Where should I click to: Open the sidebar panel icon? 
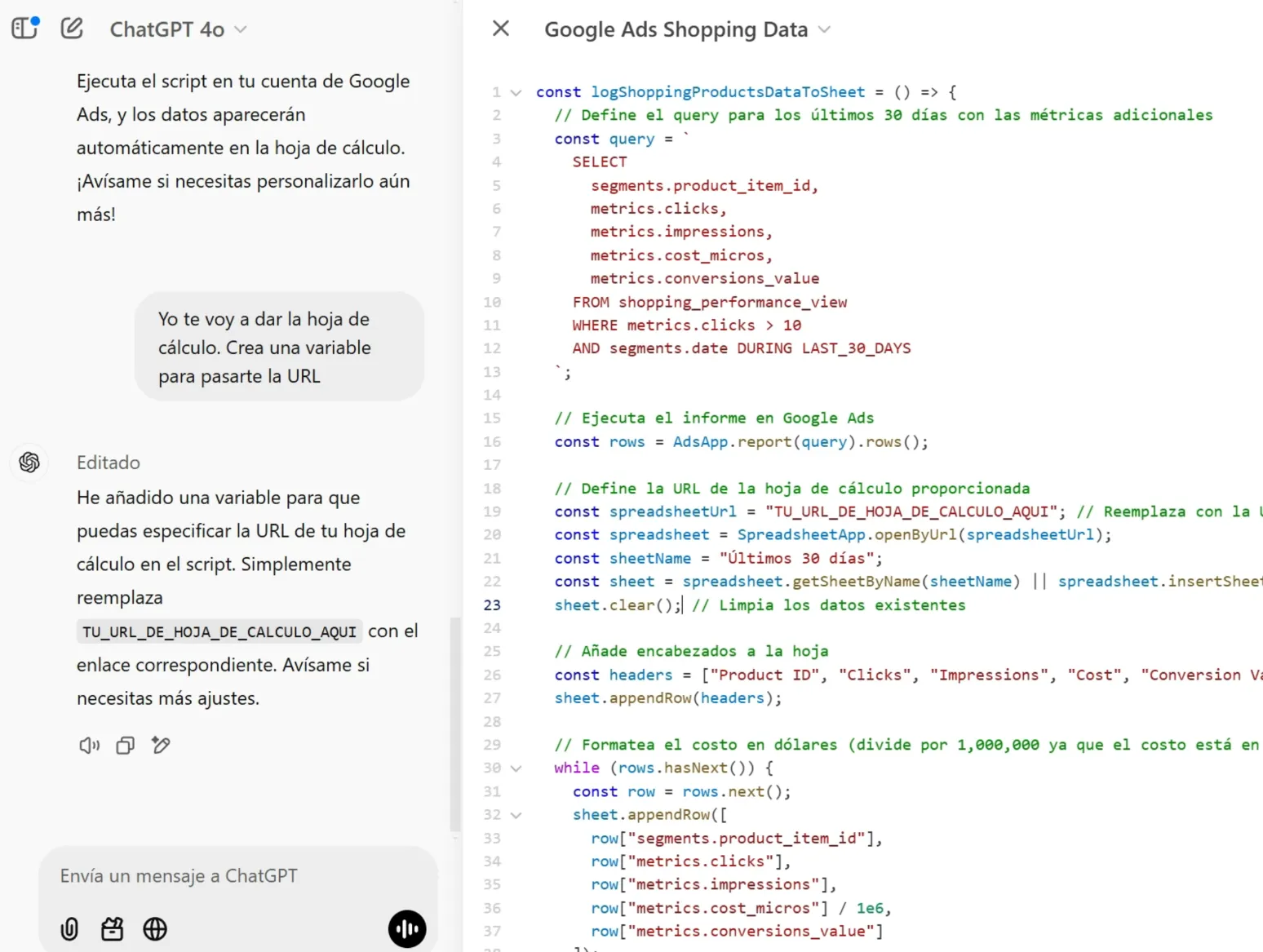click(24, 29)
